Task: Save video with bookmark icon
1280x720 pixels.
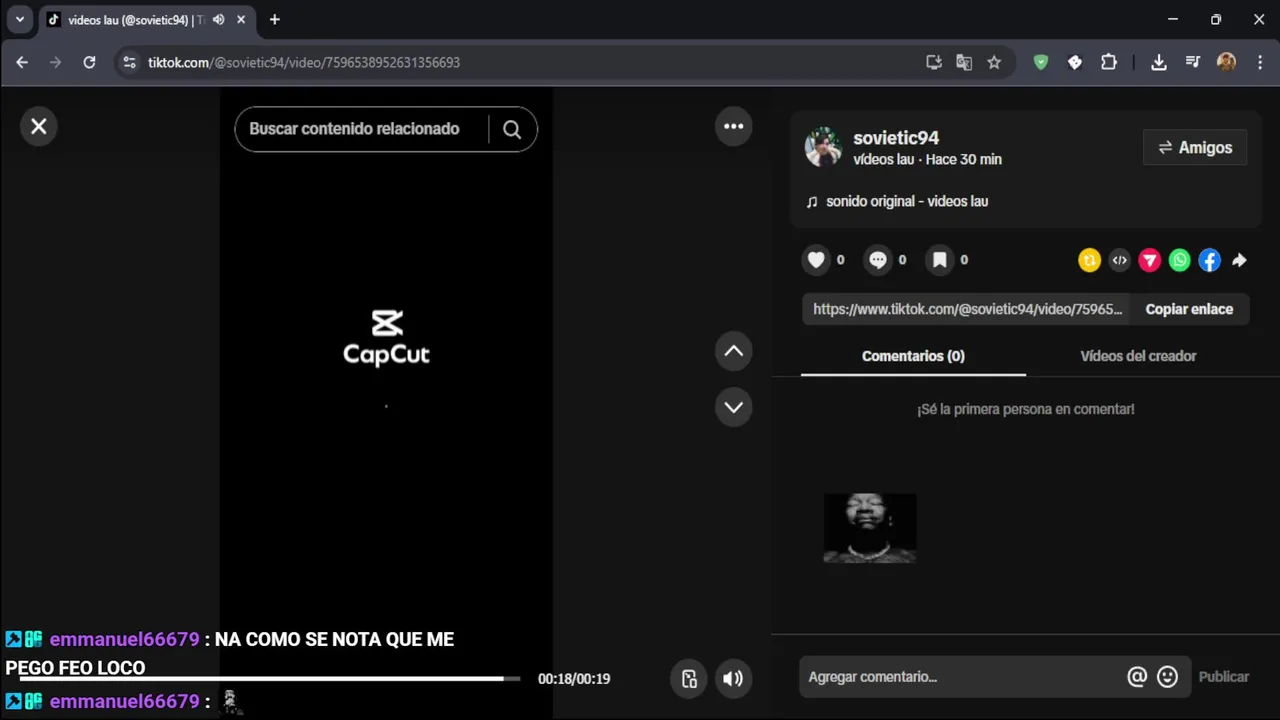Action: pos(940,260)
